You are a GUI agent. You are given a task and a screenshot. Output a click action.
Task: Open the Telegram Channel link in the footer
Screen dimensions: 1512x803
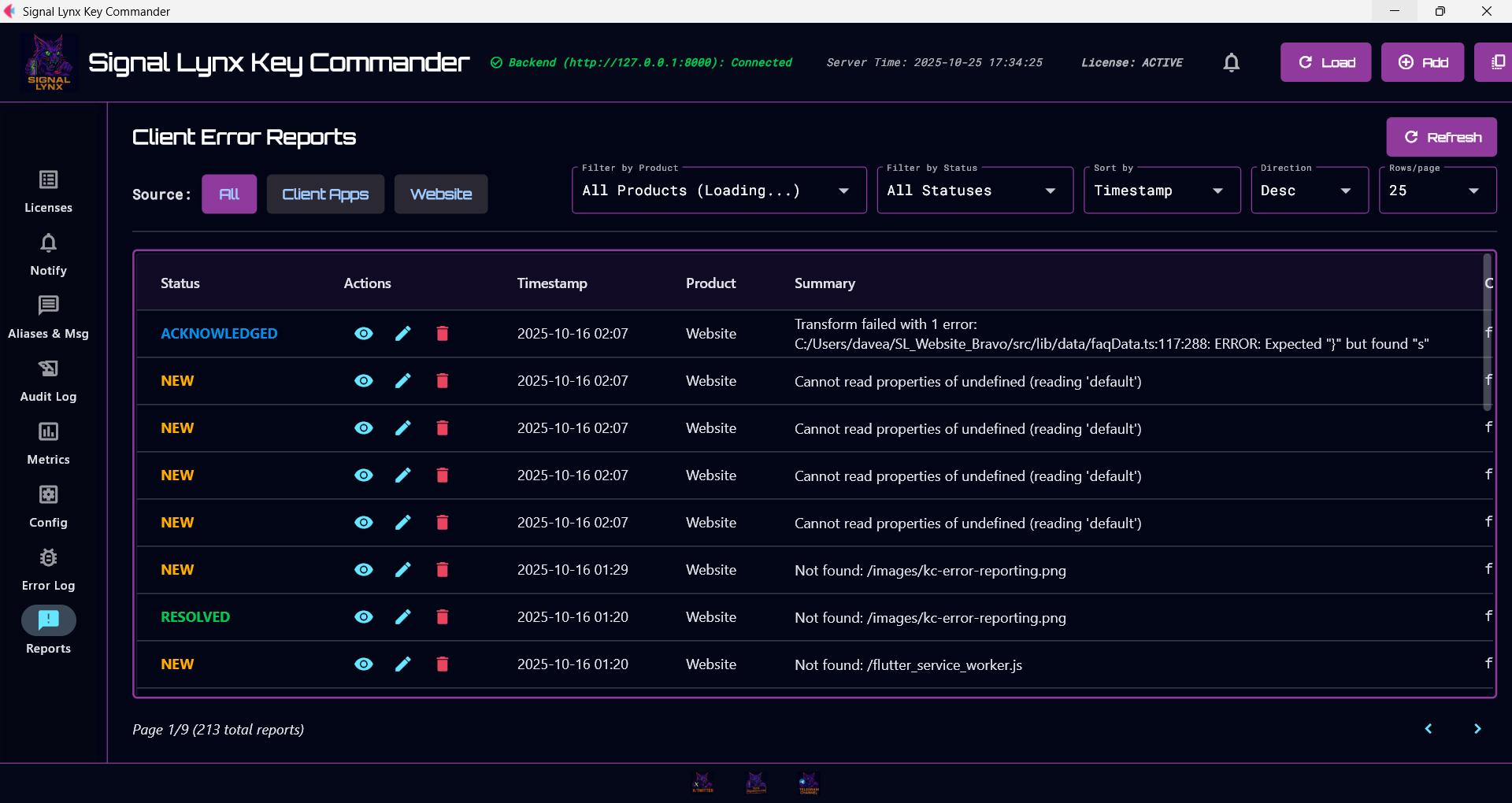tap(809, 782)
